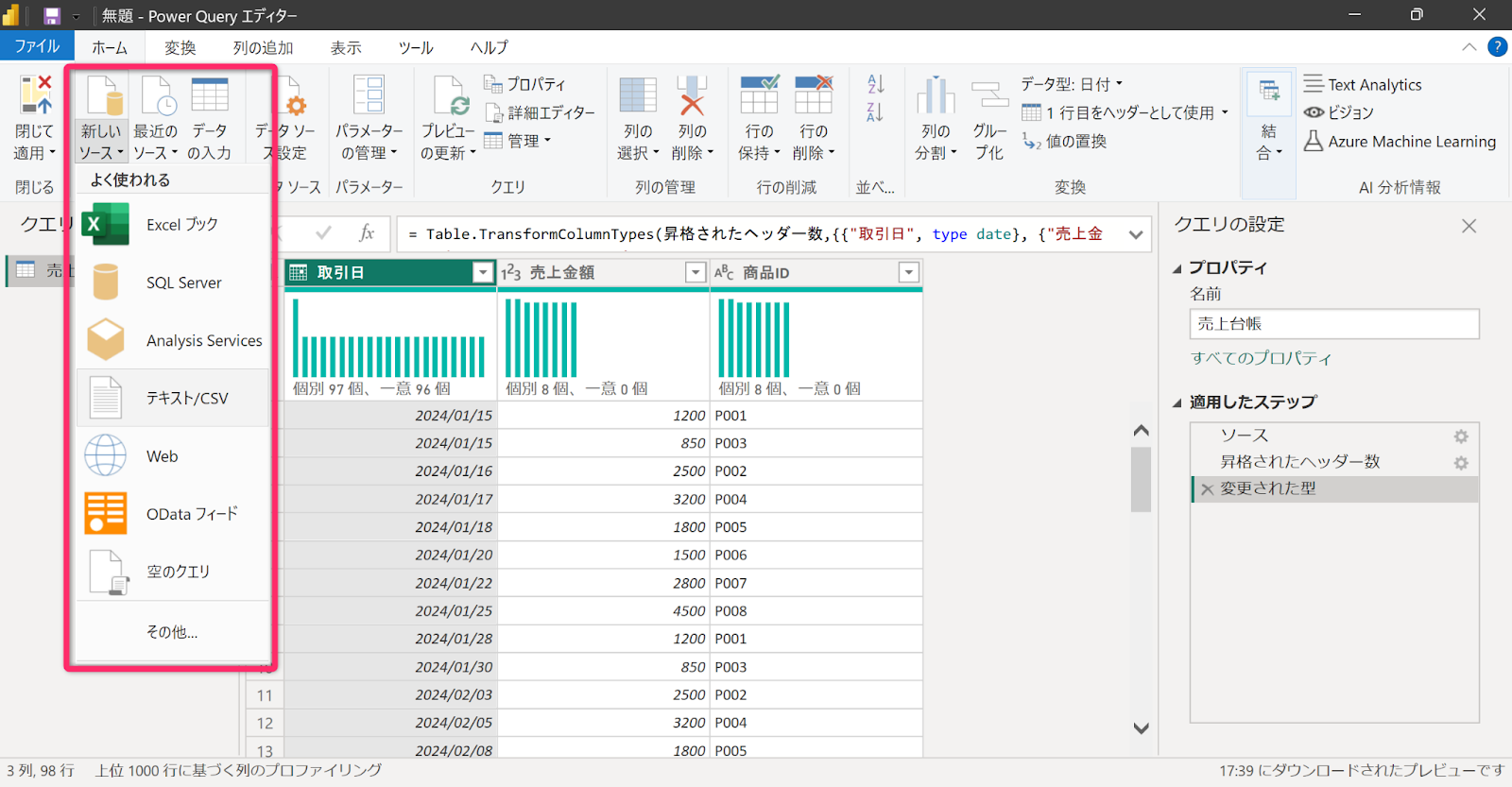Open Power Query help question icon
The height and width of the screenshot is (787, 1512).
coord(1498,46)
